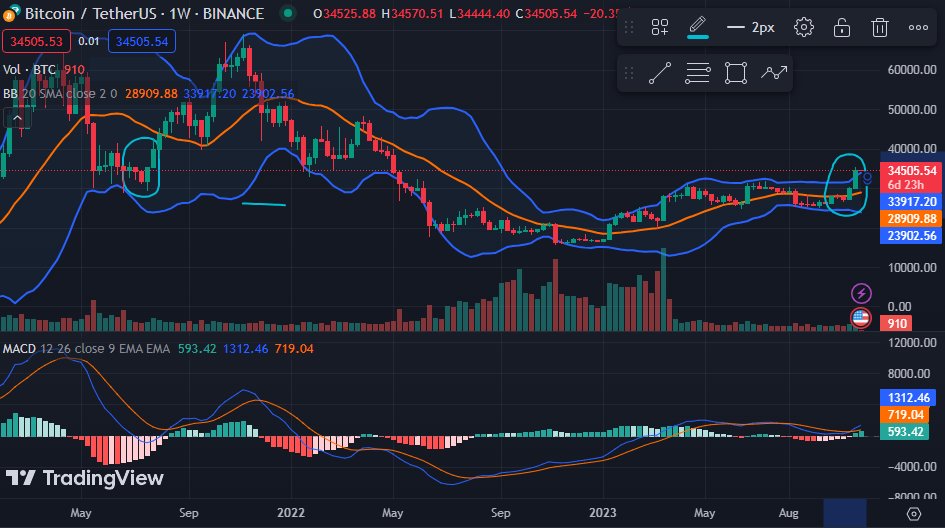Viewport: 945px width, 528px height.
Task: Click the 0.01 spread value
Action: point(89,42)
